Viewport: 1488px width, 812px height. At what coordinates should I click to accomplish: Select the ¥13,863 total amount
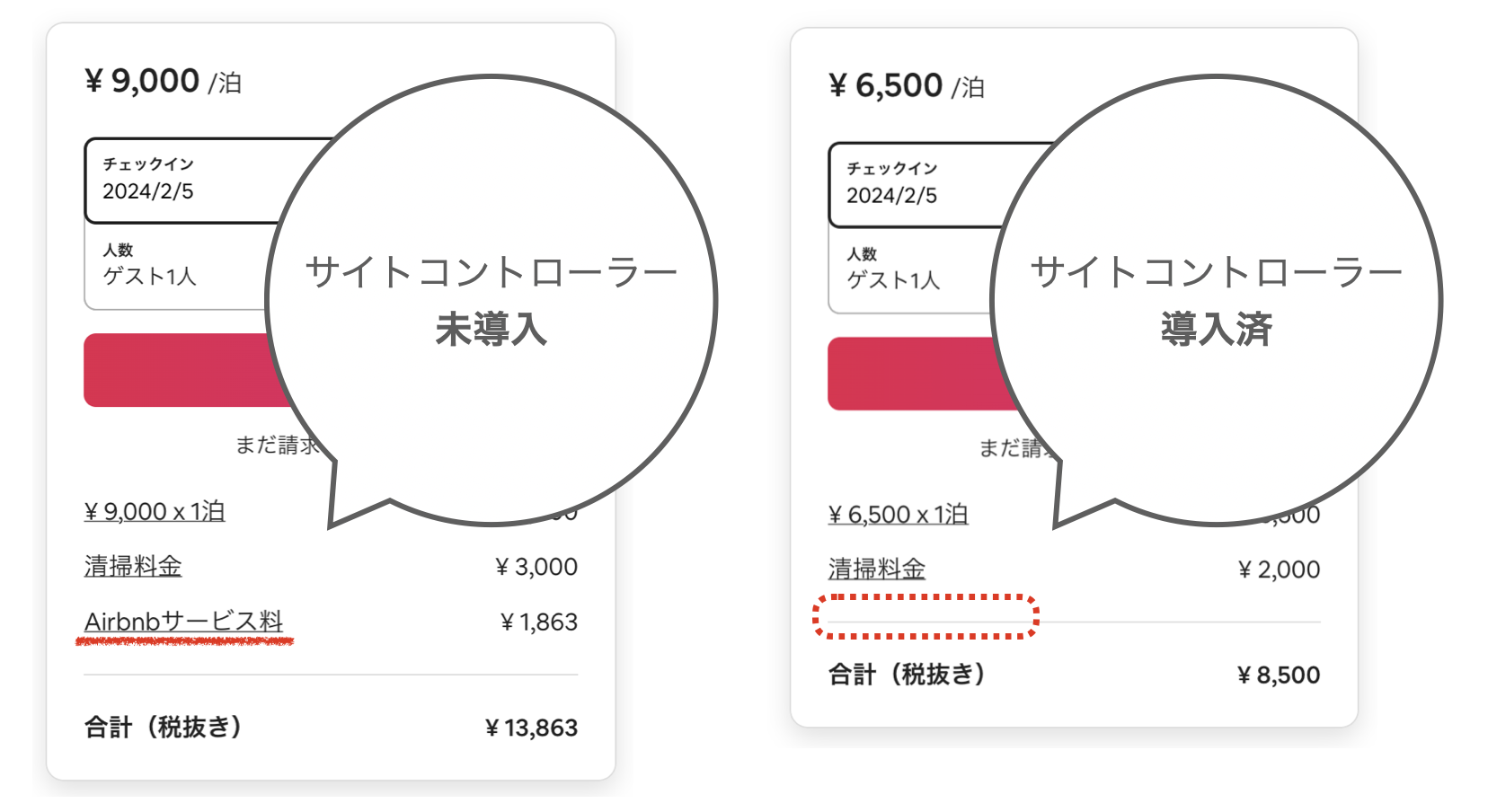click(x=531, y=728)
